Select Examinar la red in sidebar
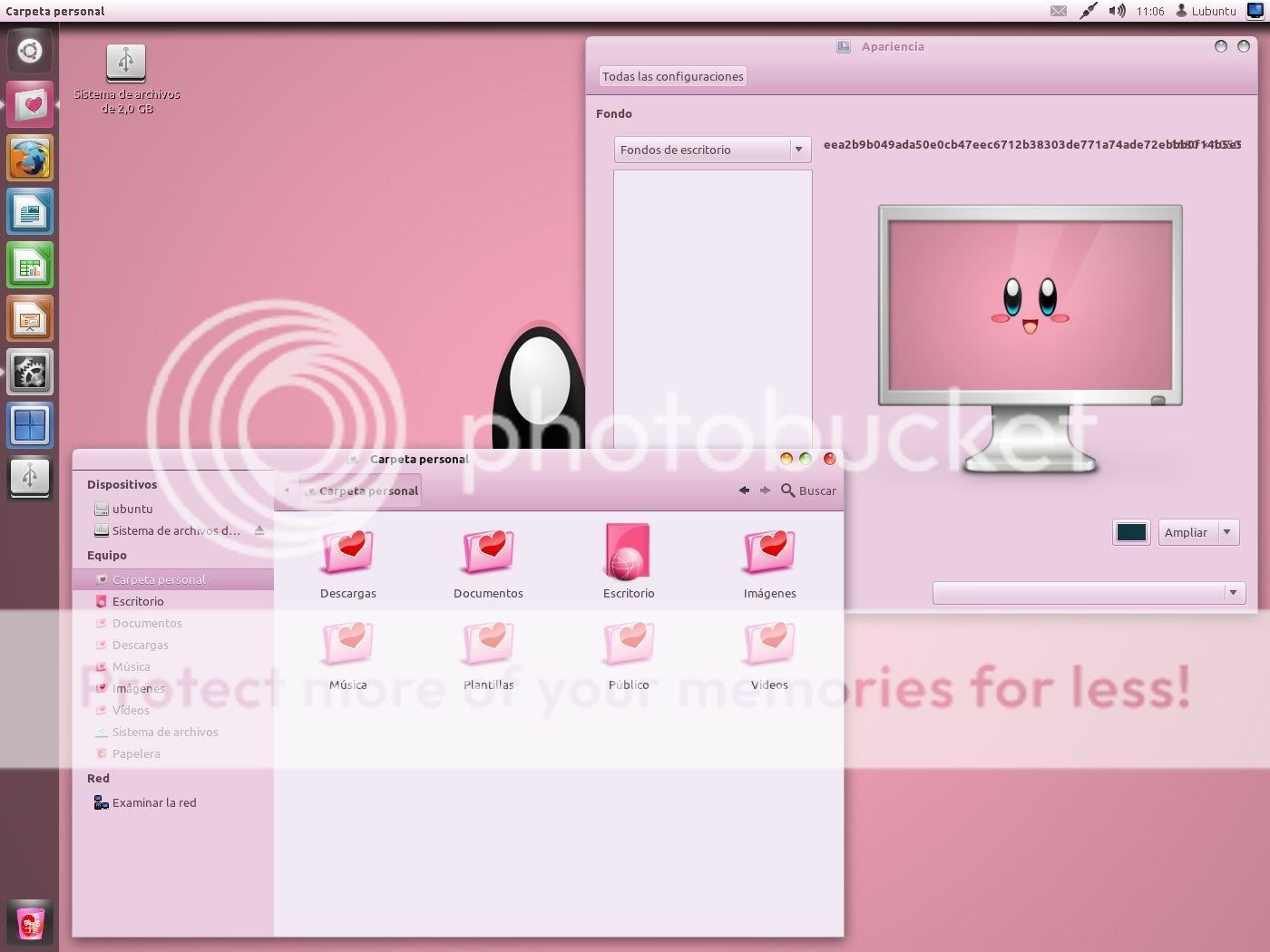Viewport: 1270px width, 952px height. click(172, 802)
